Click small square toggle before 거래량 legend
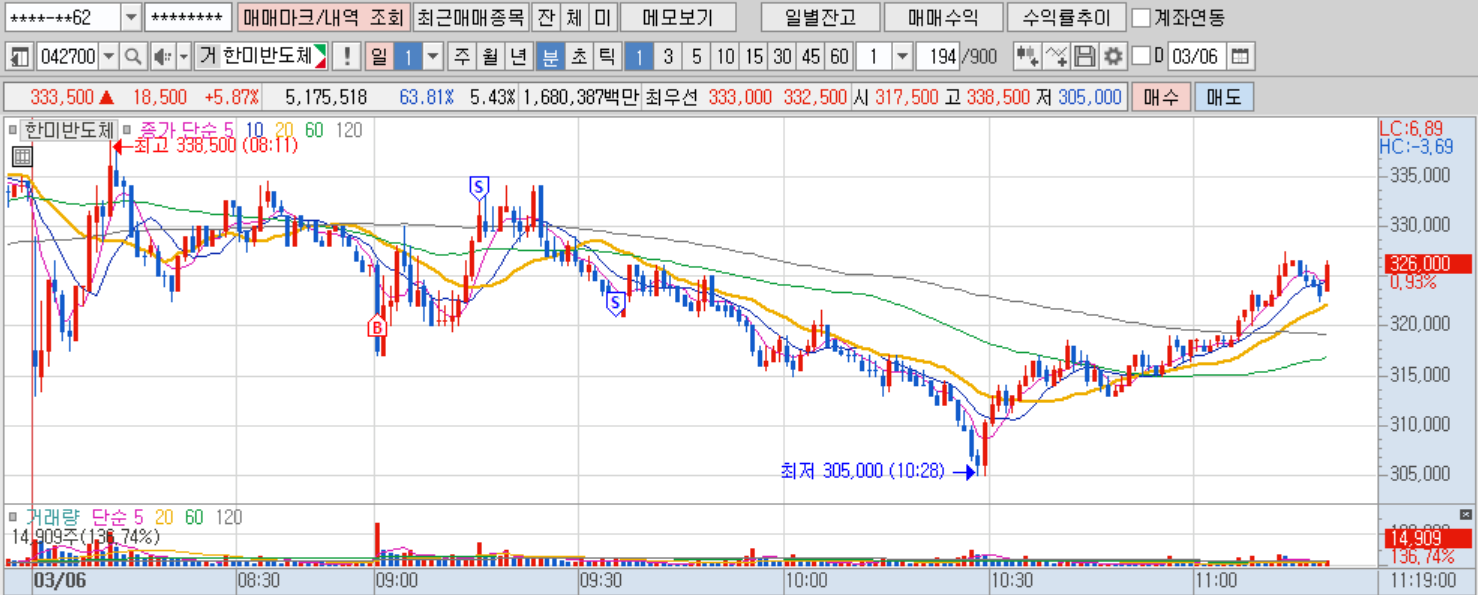 [x=13, y=518]
